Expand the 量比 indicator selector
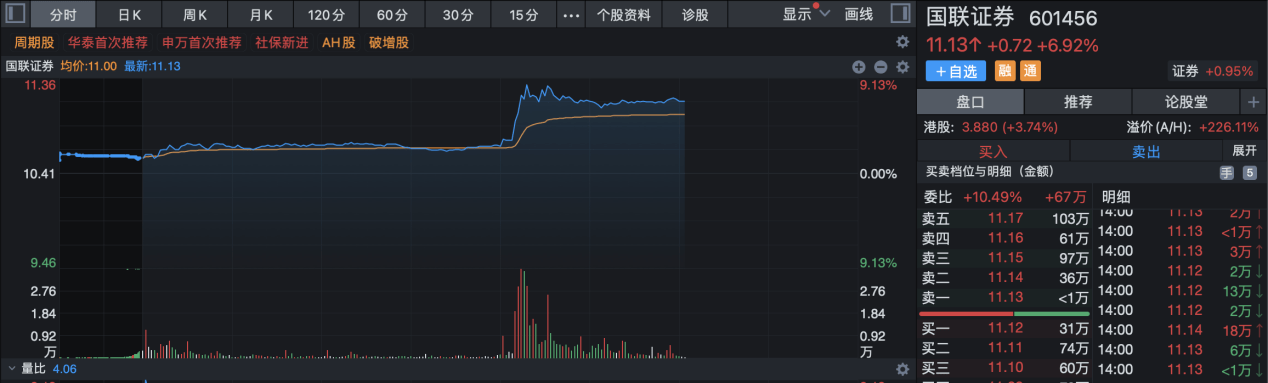This screenshot has height=383, width=1268. (13, 369)
